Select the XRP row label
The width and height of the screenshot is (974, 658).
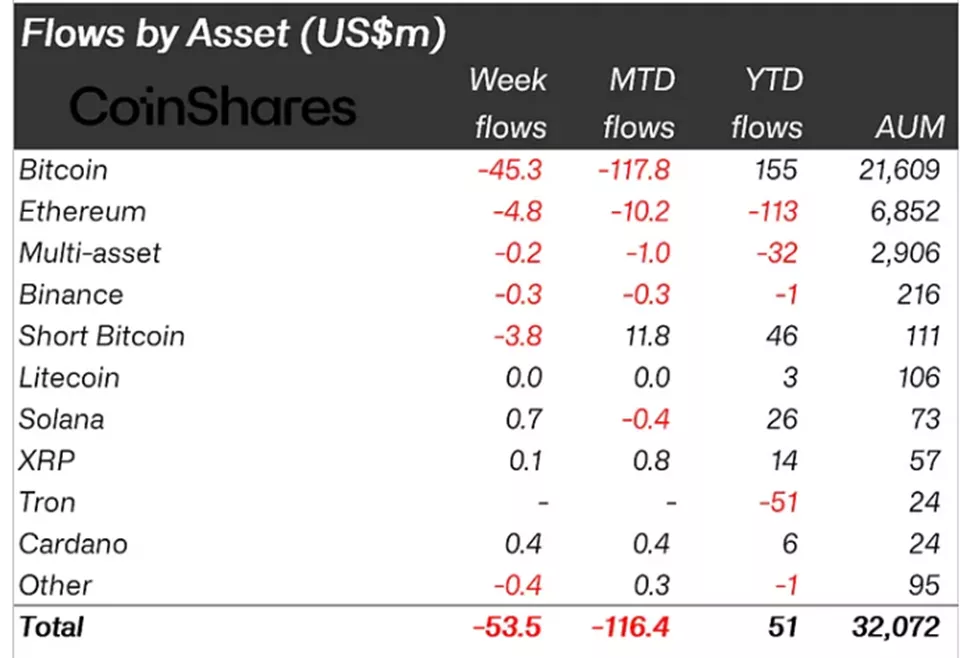pyautogui.click(x=47, y=461)
